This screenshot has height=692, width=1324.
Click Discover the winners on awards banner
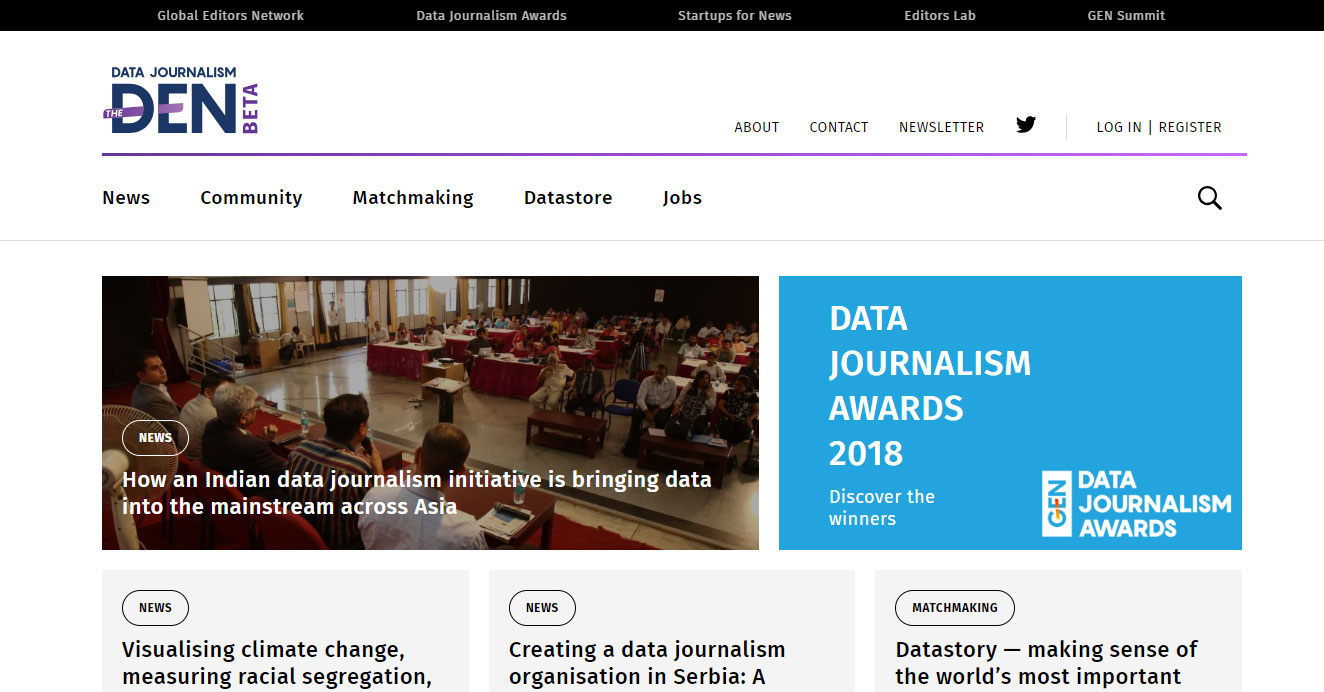point(882,507)
